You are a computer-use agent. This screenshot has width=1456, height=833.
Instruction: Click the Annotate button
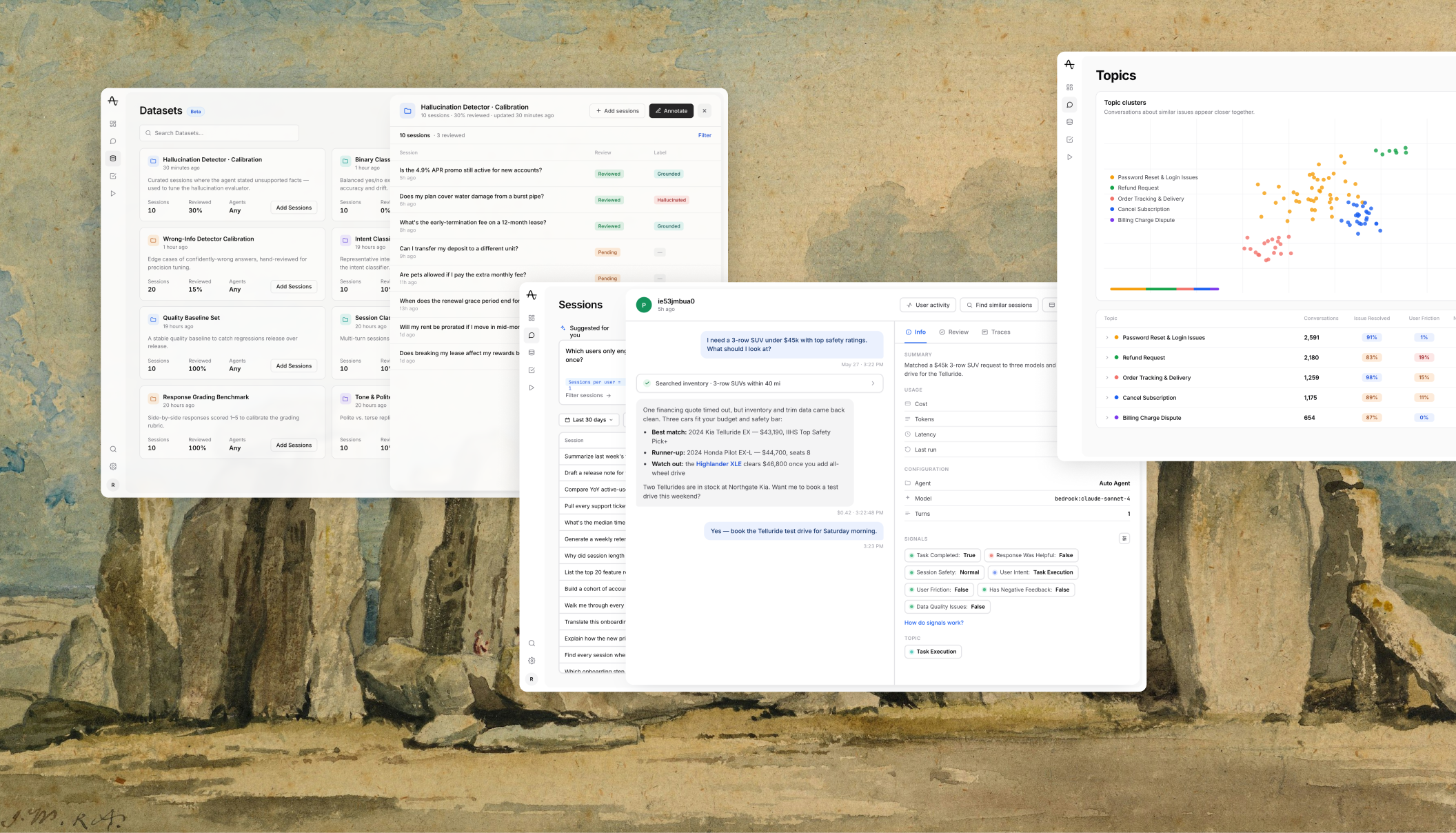671,111
